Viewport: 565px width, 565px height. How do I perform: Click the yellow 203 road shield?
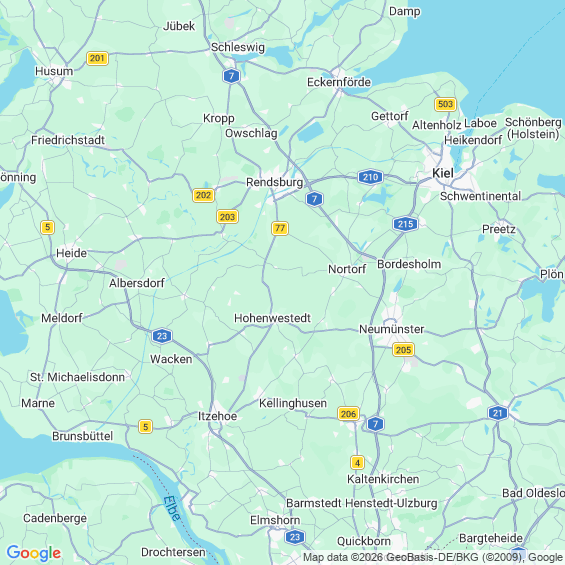pyautogui.click(x=227, y=217)
